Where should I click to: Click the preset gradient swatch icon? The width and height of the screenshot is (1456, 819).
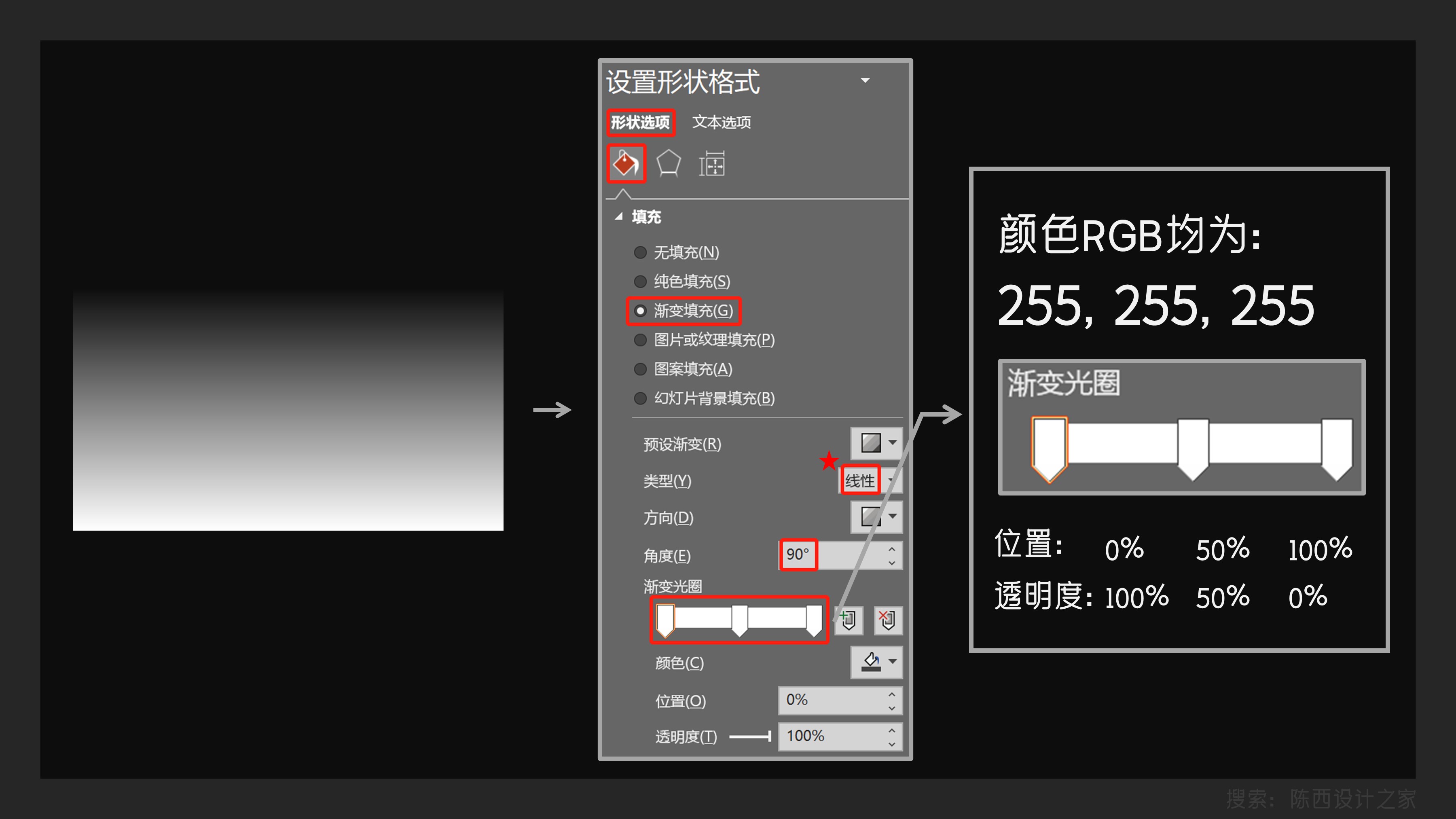[870, 442]
